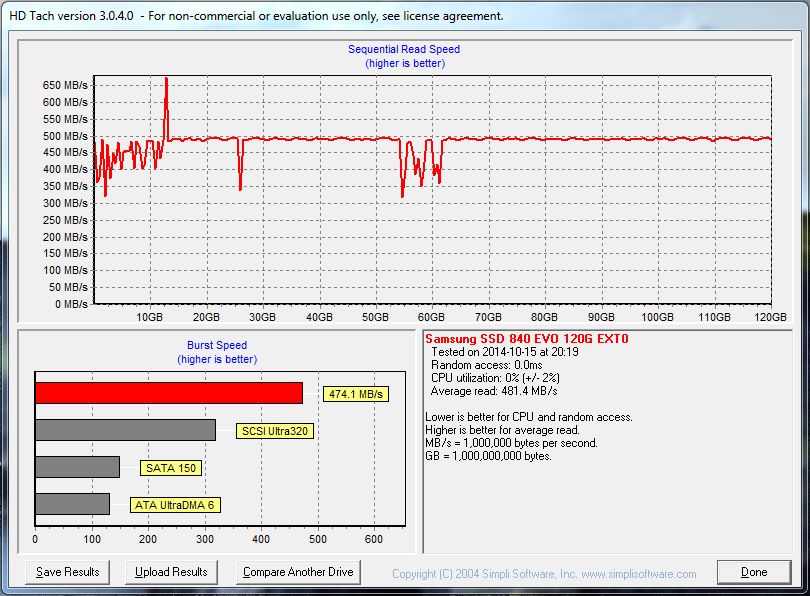Click the 650 MB/s axis label
The image size is (810, 596).
tap(65, 85)
